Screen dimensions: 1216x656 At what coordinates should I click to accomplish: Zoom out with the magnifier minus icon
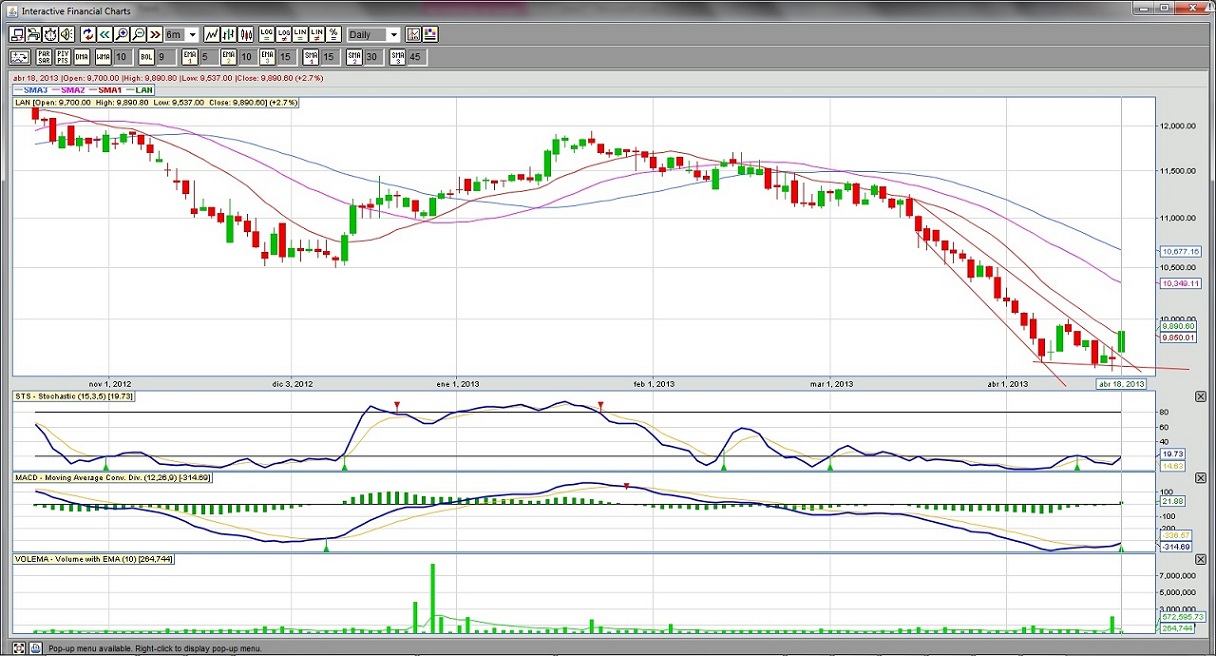click(x=138, y=35)
